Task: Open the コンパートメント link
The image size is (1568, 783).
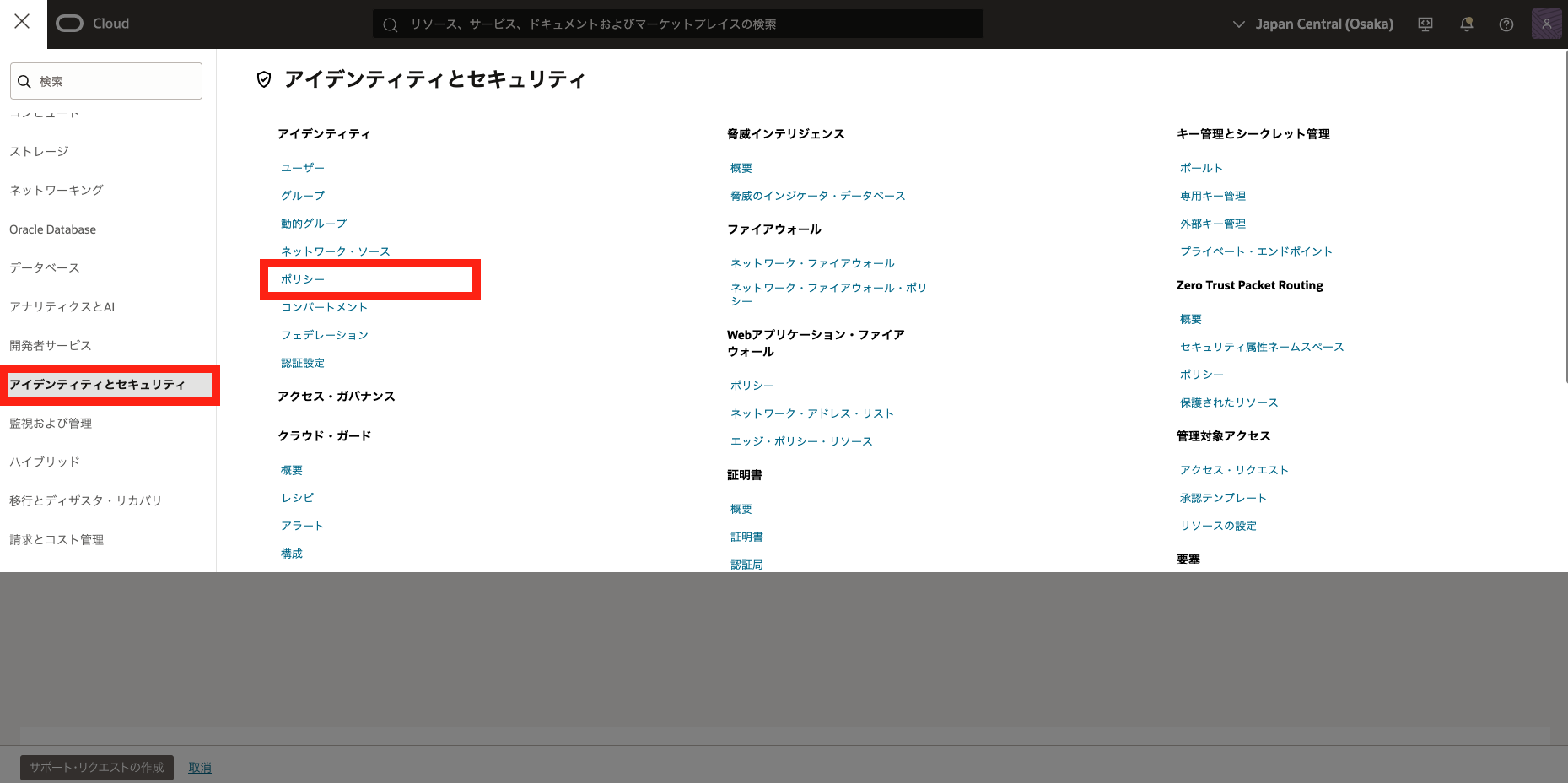Action: 324,307
